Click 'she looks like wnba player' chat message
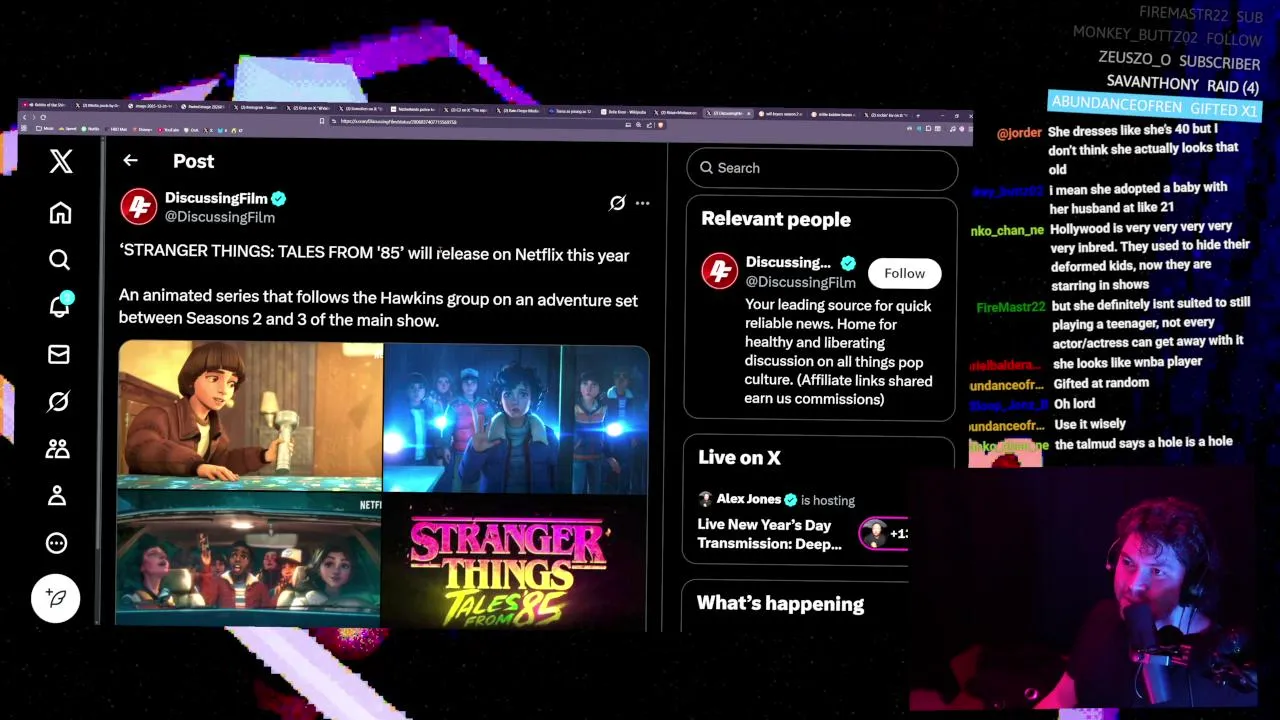The width and height of the screenshot is (1280, 720). [x=1127, y=362]
